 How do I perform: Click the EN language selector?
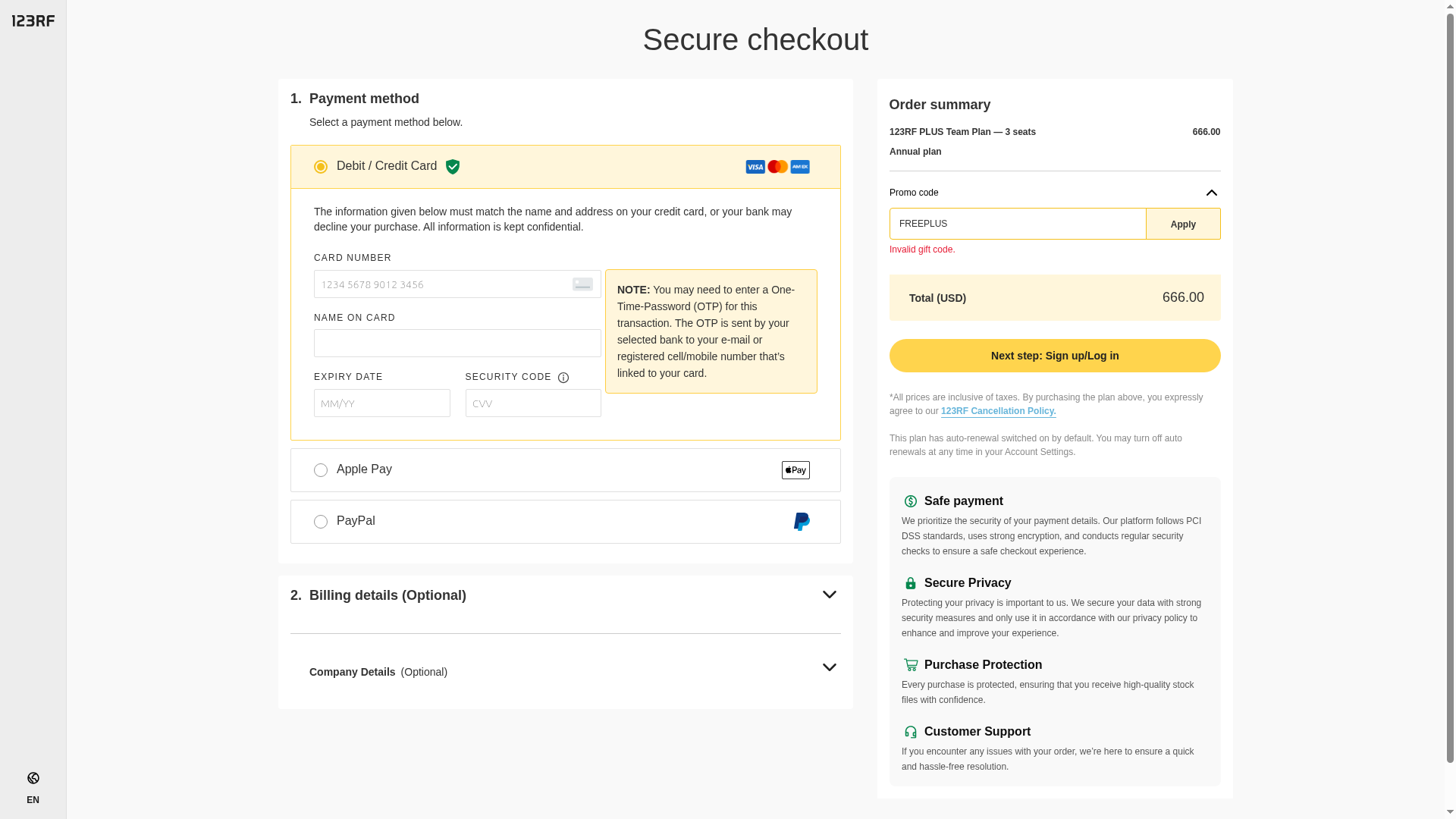pyautogui.click(x=33, y=800)
